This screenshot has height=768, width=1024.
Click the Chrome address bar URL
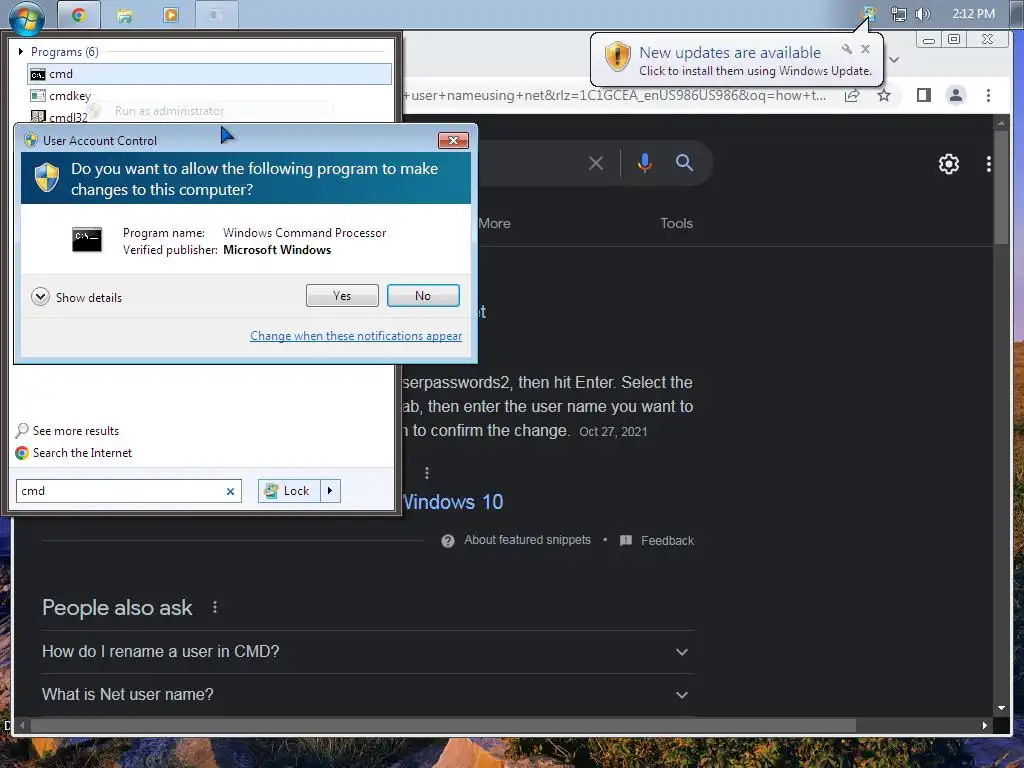617,96
